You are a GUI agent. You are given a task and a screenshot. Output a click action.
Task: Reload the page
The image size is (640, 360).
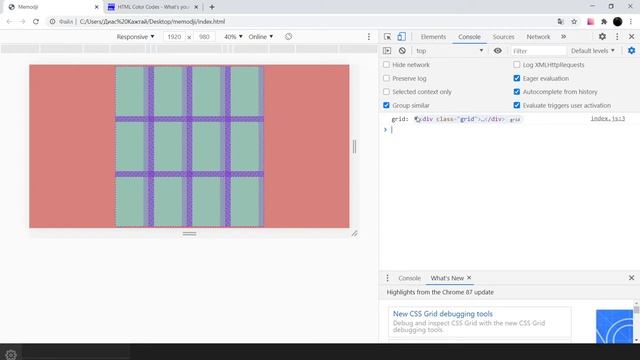pos(36,22)
